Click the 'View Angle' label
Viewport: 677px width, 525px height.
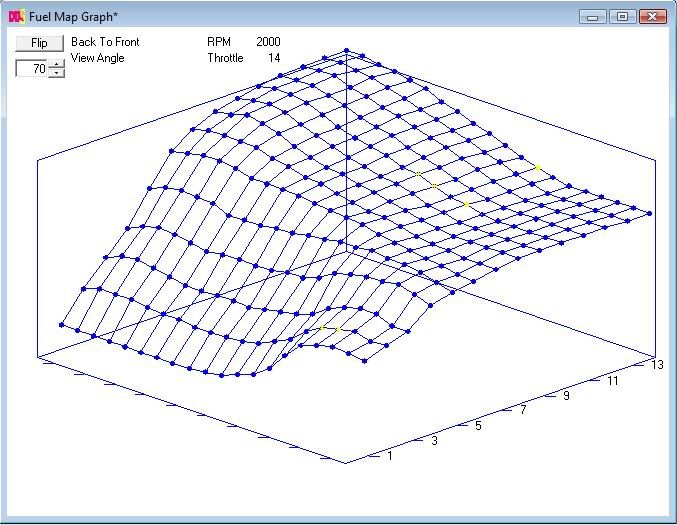[x=98, y=58]
